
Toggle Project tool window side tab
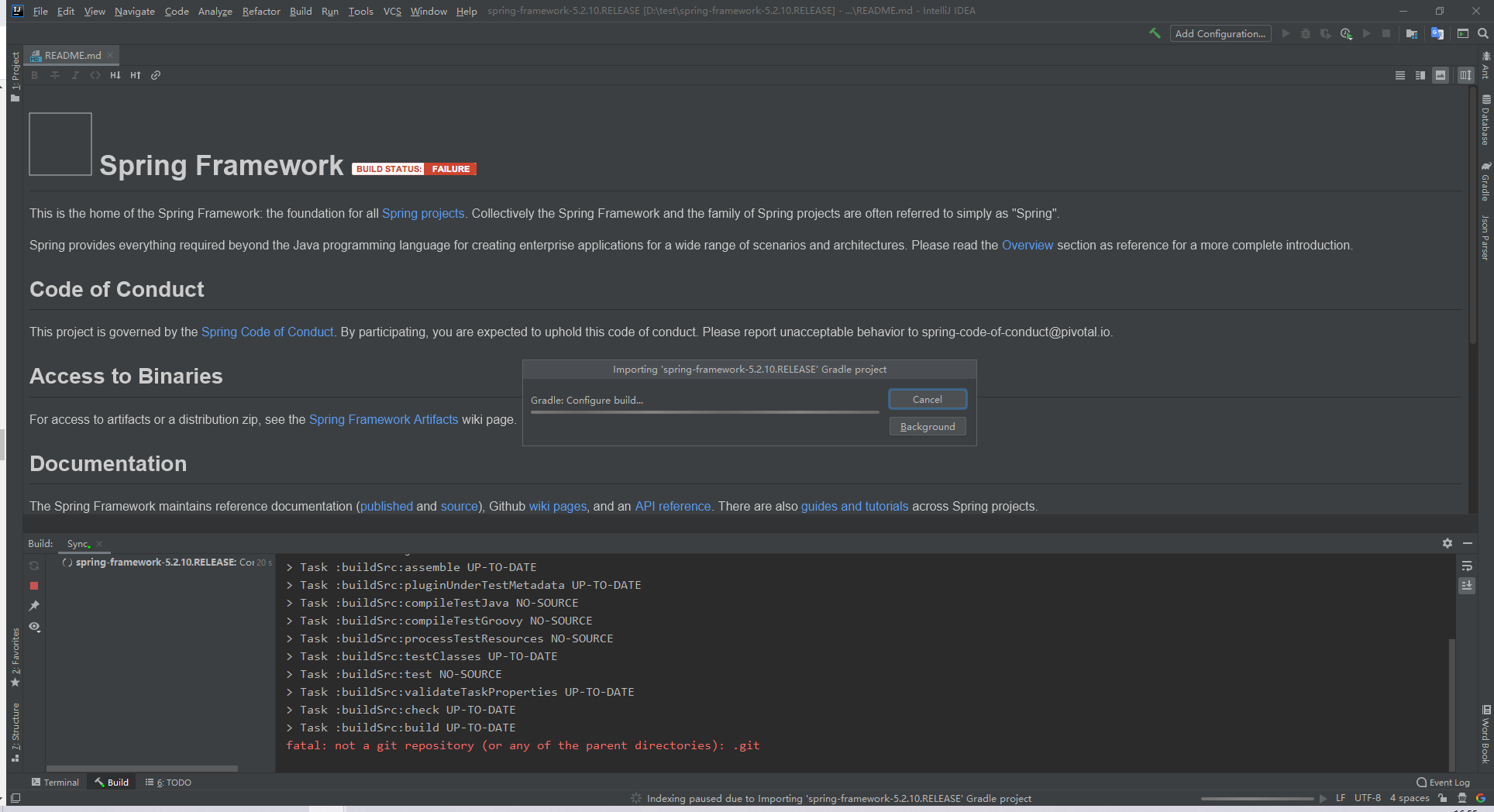[x=15, y=77]
